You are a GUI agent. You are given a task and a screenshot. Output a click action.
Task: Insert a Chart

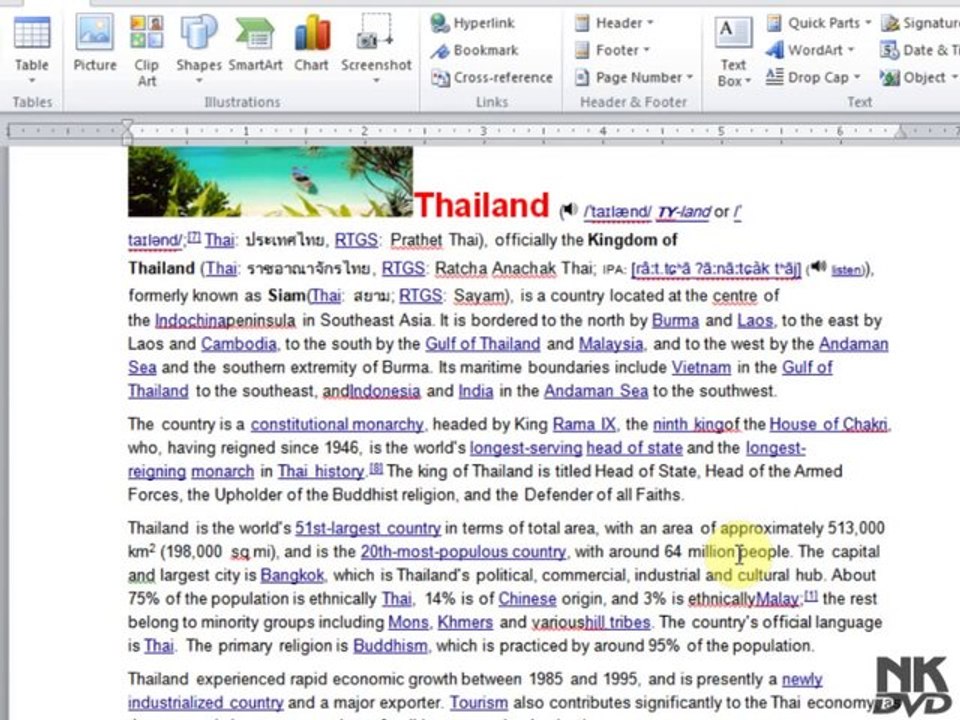(x=312, y=44)
